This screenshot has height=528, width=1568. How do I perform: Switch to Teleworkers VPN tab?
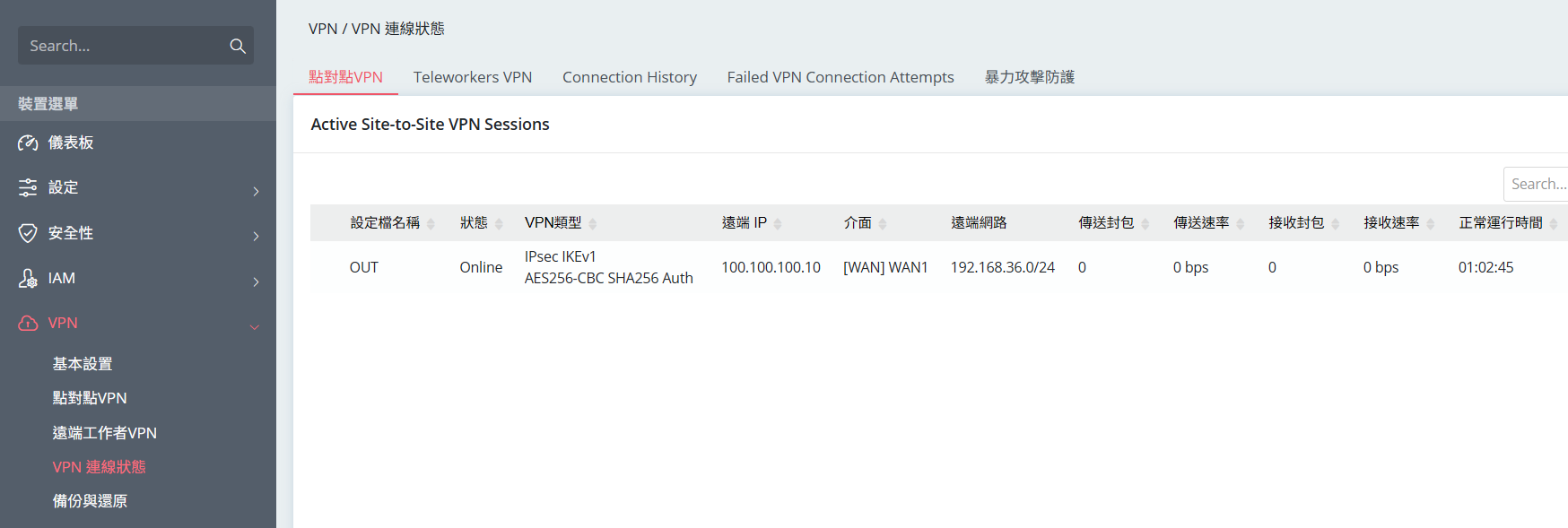pos(472,77)
